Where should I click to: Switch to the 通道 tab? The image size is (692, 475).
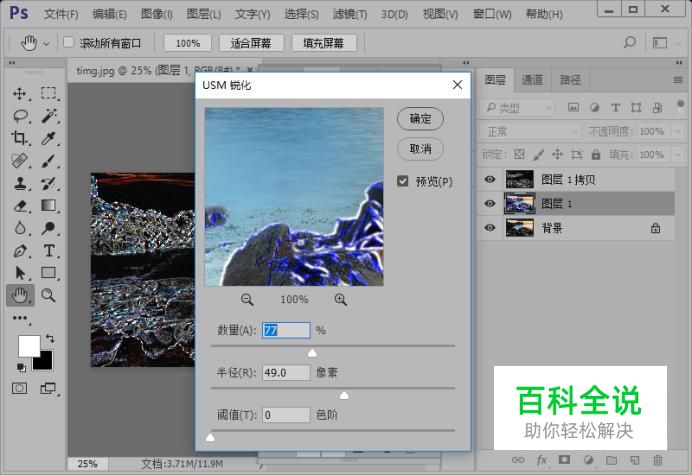point(532,80)
